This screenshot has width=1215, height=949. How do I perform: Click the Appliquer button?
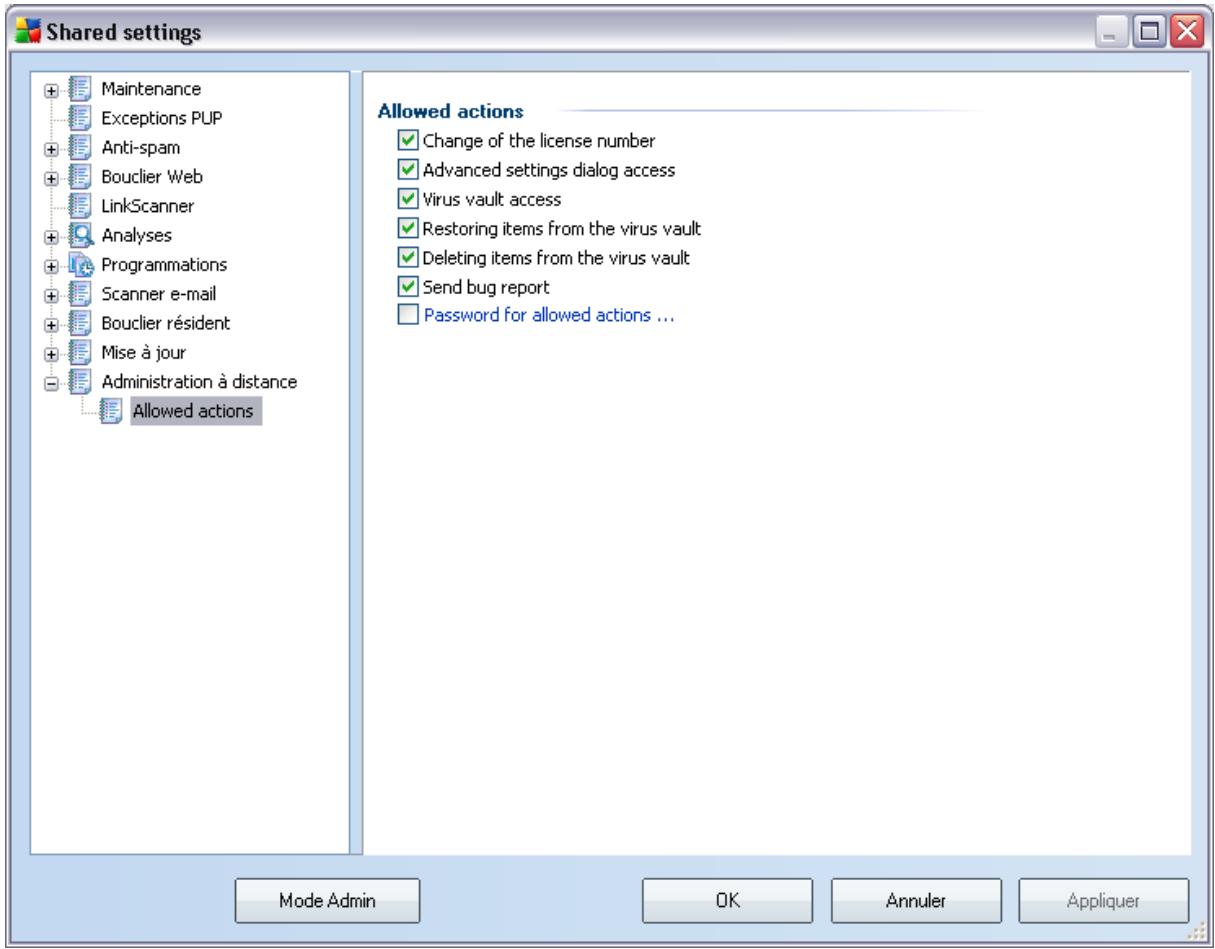click(1104, 900)
